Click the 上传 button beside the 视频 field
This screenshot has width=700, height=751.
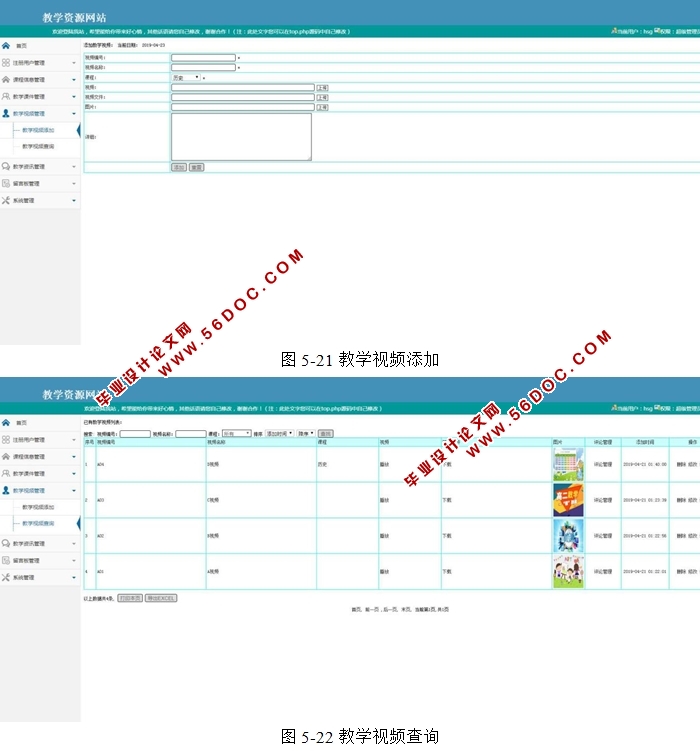pos(322,88)
